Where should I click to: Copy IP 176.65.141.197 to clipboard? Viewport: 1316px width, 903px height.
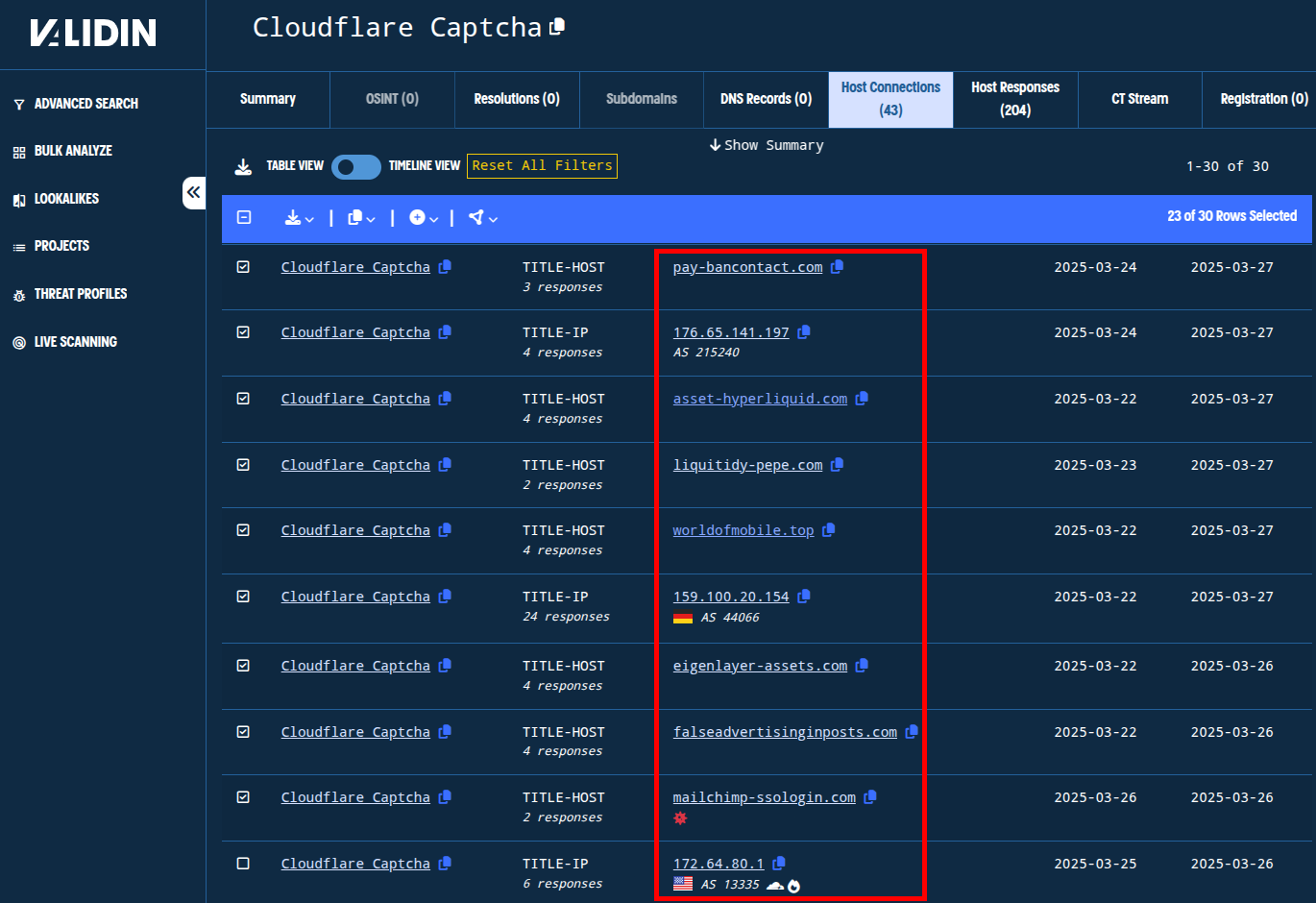804,332
